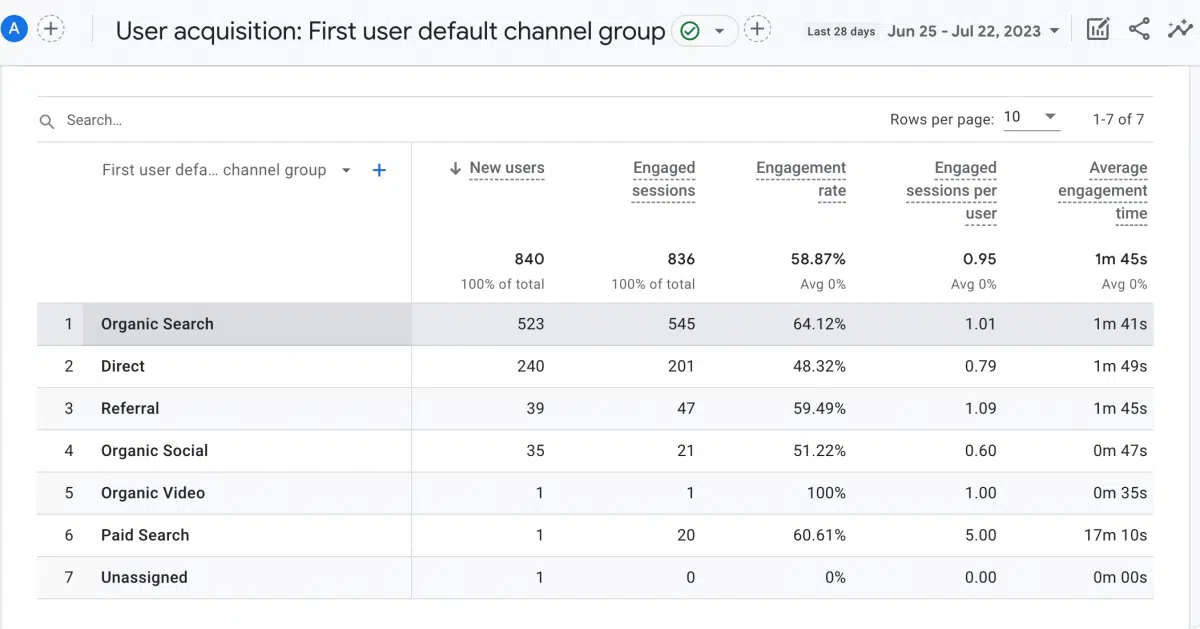Image resolution: width=1200 pixels, height=629 pixels.
Task: Click the 523 new users value
Action: [x=530, y=324]
